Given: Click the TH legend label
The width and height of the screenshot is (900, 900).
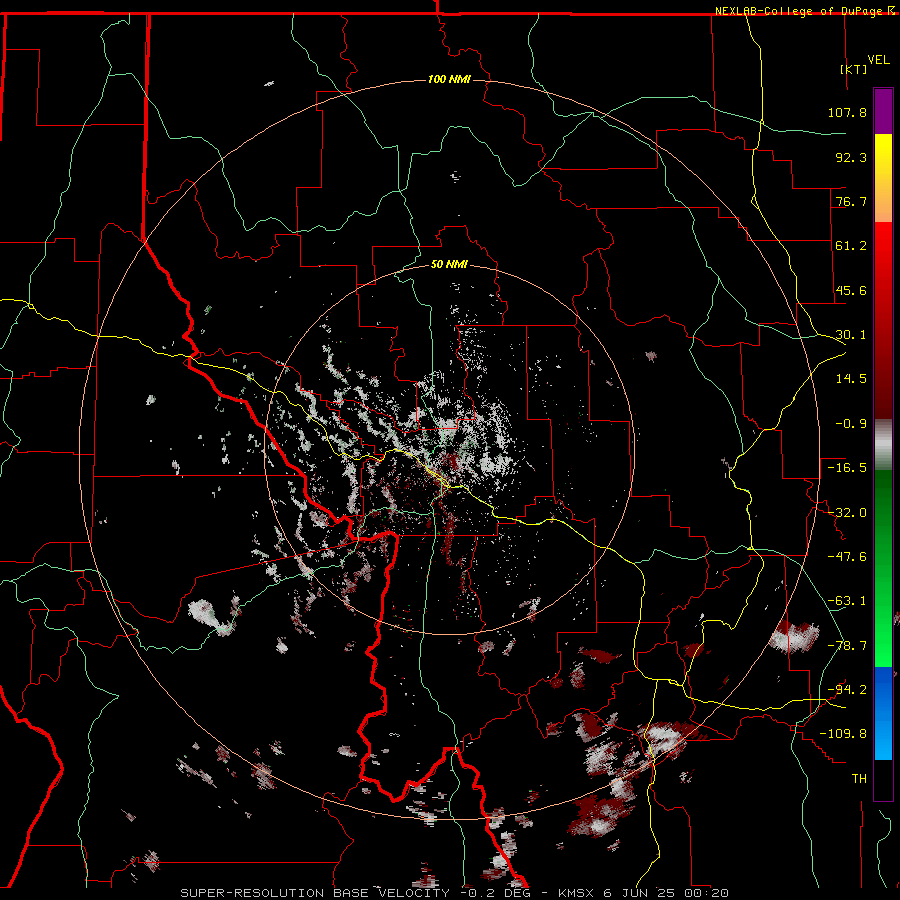Looking at the screenshot, I should [859, 779].
